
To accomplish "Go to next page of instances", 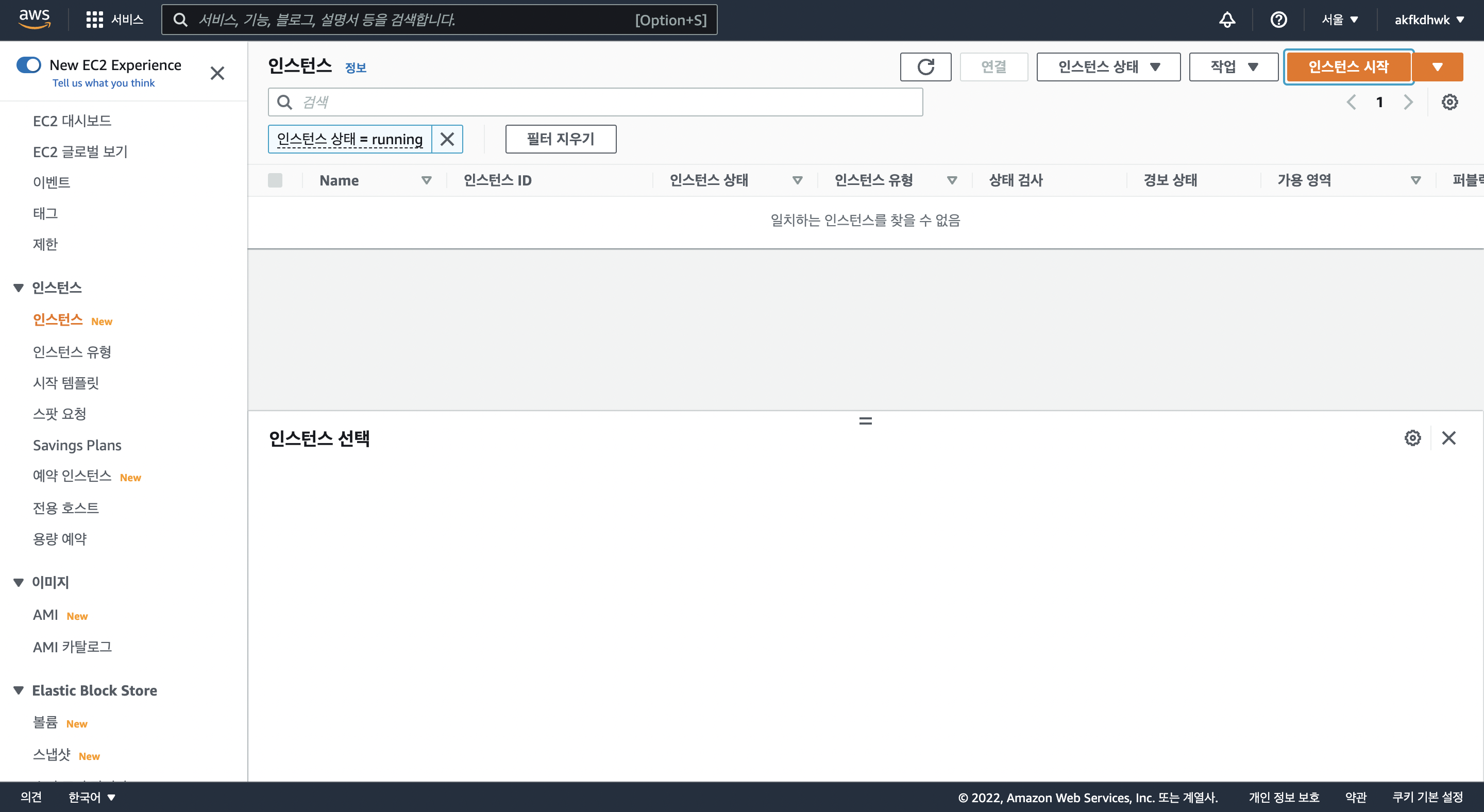I will coord(1408,102).
